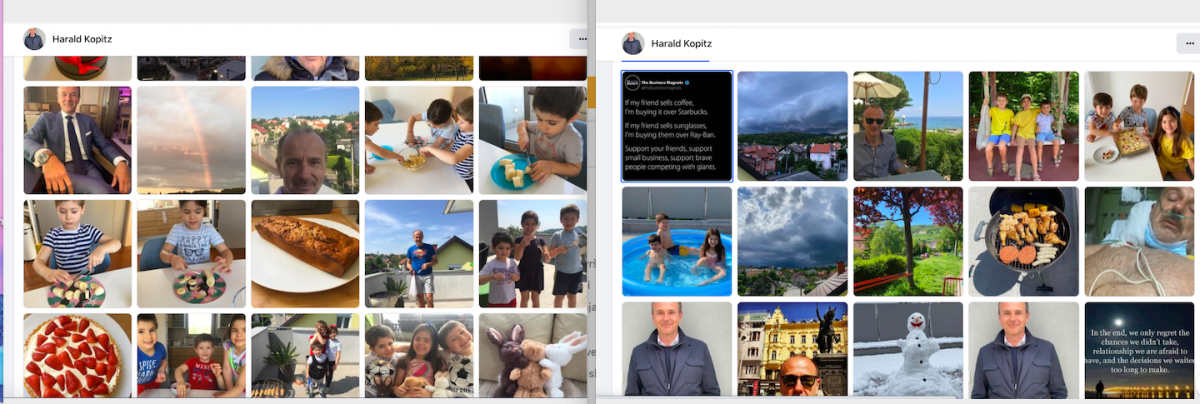Open the stuffed bunny toys photo
Viewport: 1200px width, 404px height.
pyautogui.click(x=533, y=355)
